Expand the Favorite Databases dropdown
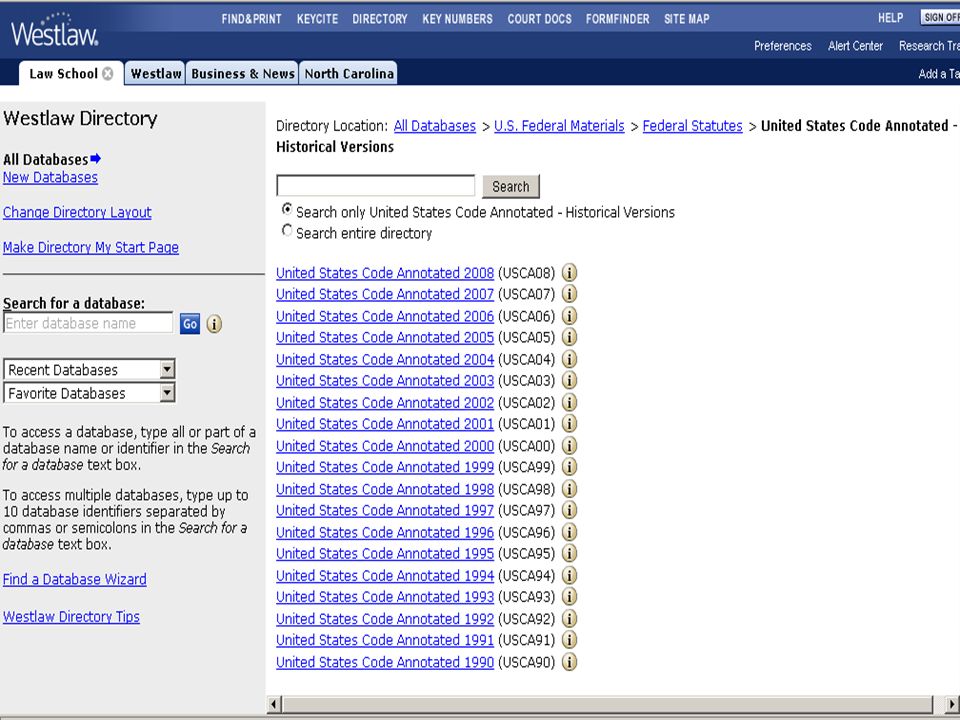This screenshot has width=960, height=720. tap(167, 392)
